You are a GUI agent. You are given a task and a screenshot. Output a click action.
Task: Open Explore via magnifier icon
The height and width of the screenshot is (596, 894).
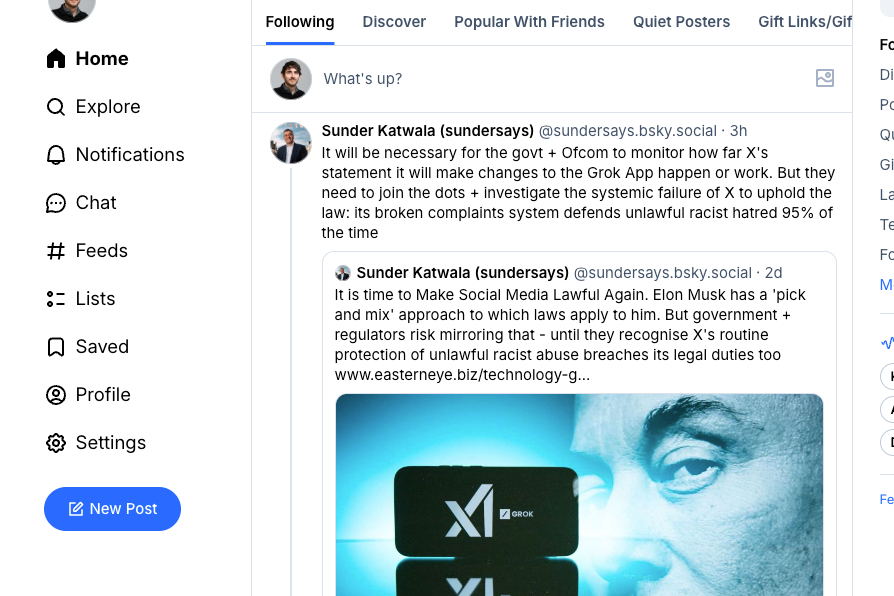pyautogui.click(x=56, y=107)
